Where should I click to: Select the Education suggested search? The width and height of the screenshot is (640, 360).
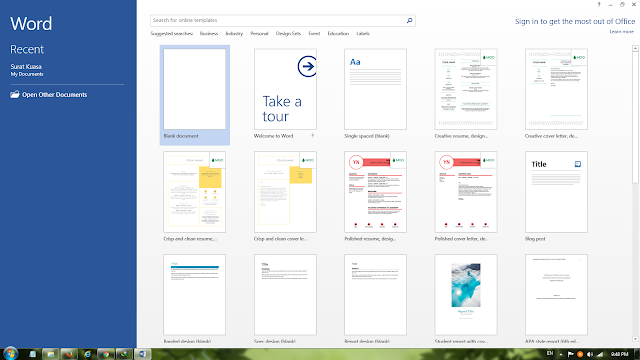click(338, 33)
